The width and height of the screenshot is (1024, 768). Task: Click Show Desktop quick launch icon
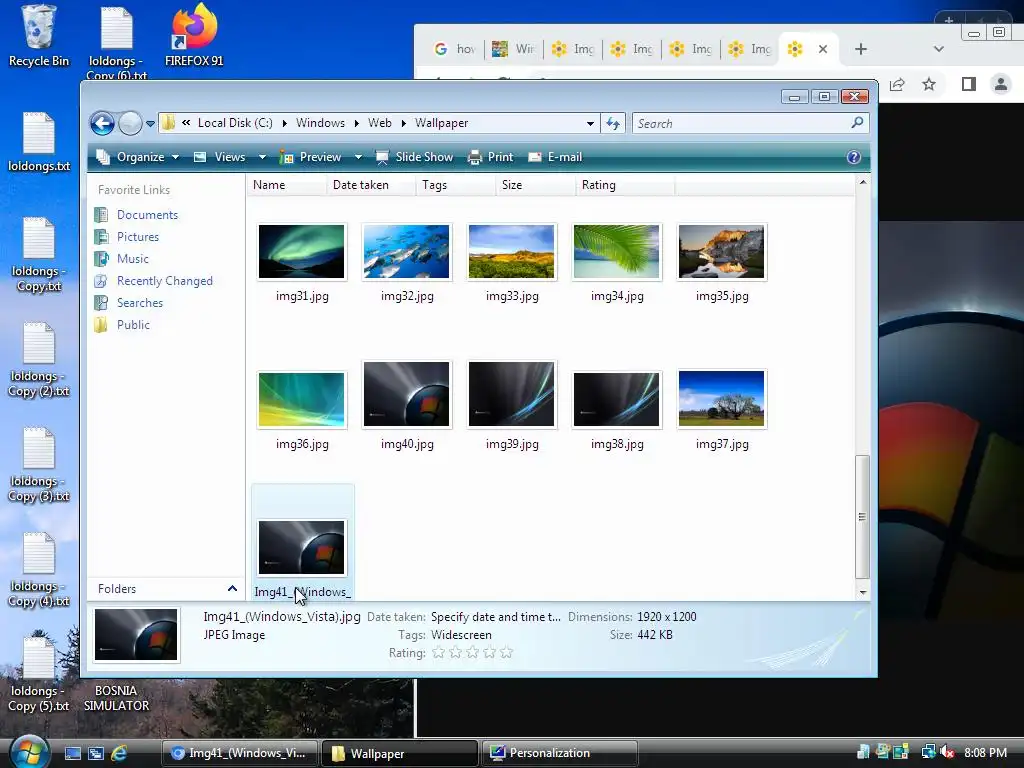[x=72, y=753]
